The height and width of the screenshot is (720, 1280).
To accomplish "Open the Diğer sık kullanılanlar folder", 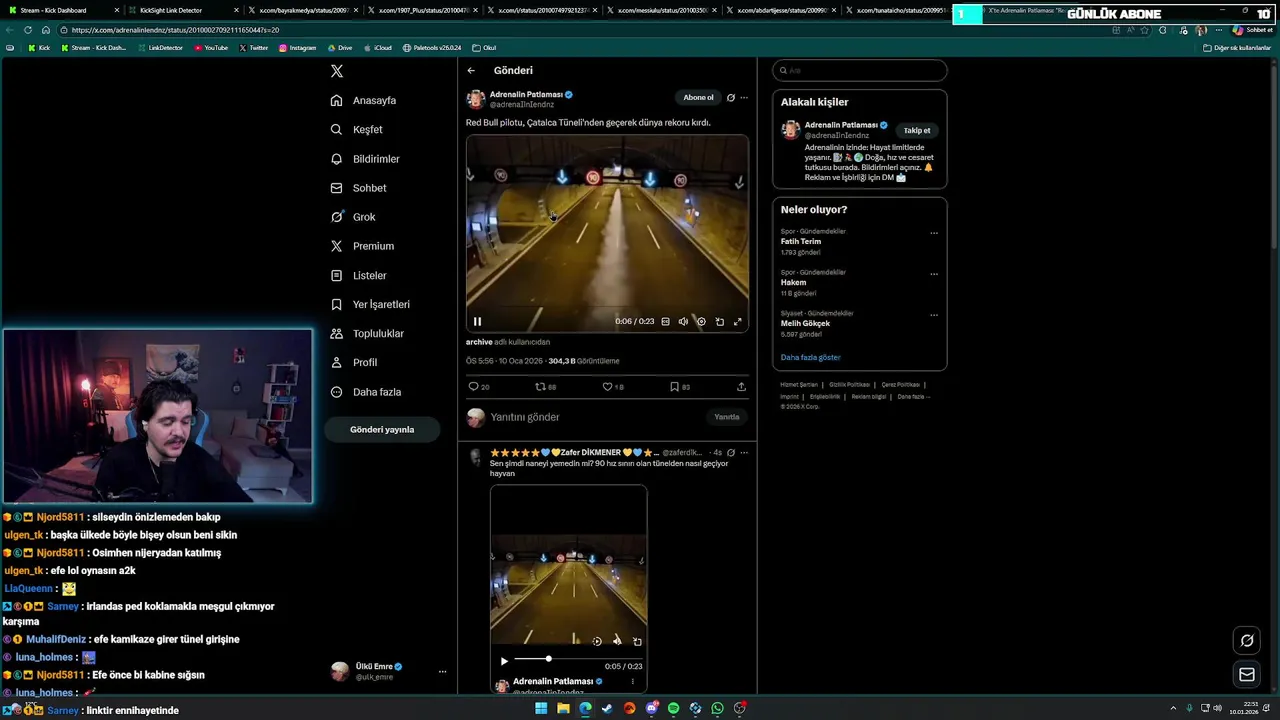I will point(1237,48).
